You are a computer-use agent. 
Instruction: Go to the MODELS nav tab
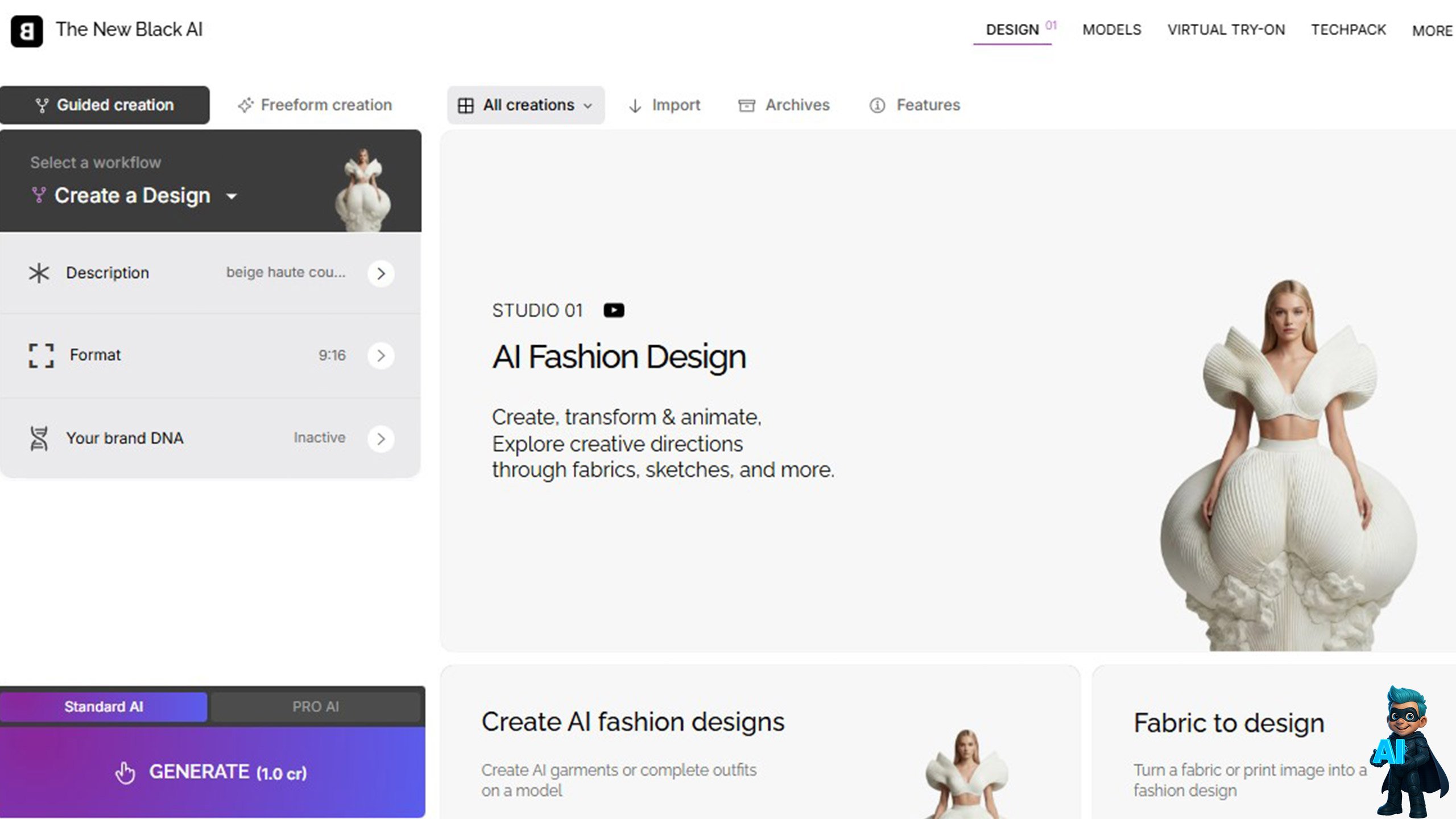point(1112,30)
